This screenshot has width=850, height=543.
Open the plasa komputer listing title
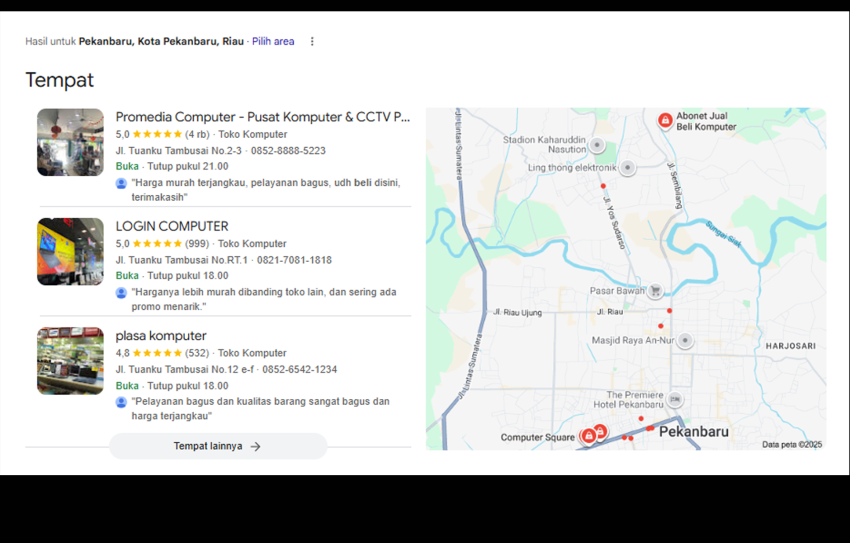coord(161,336)
